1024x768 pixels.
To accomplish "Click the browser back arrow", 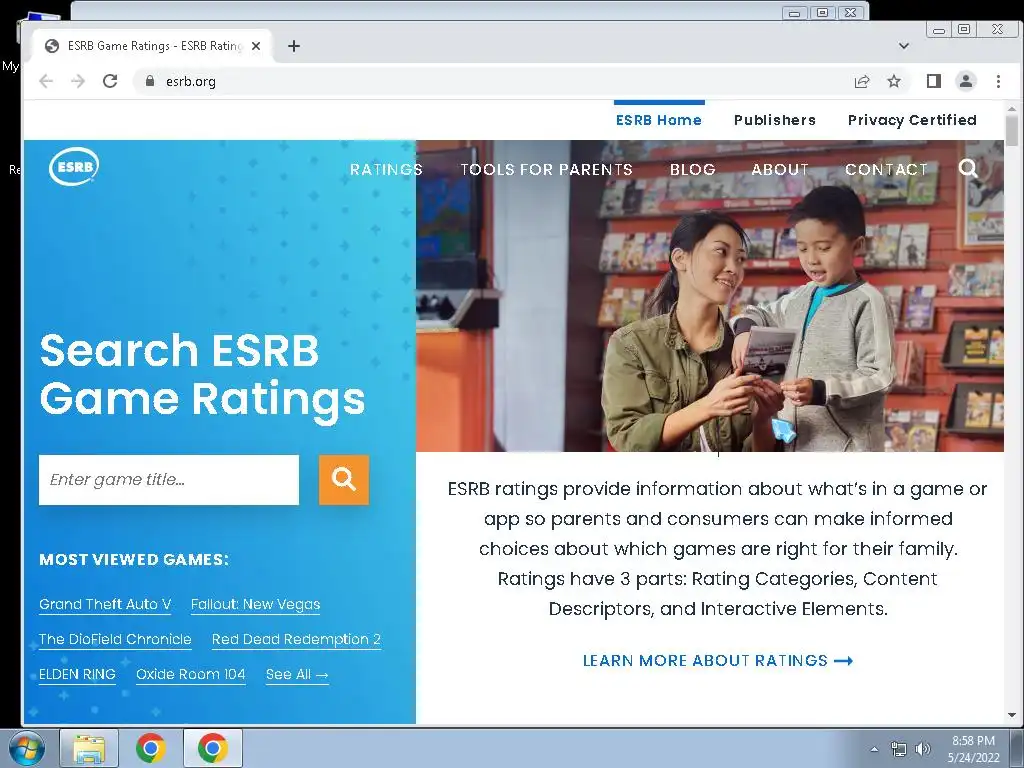I will pyautogui.click(x=46, y=81).
